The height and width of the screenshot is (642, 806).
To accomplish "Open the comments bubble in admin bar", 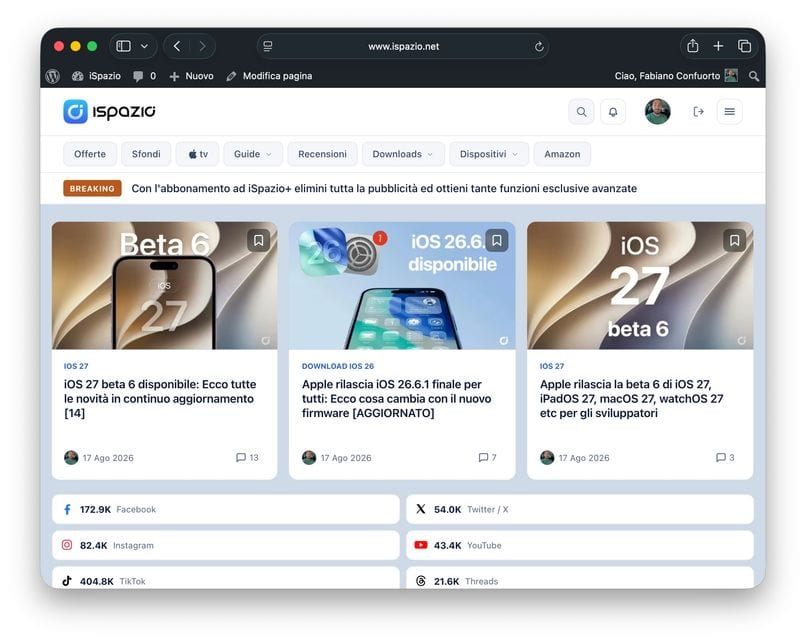I will [144, 76].
